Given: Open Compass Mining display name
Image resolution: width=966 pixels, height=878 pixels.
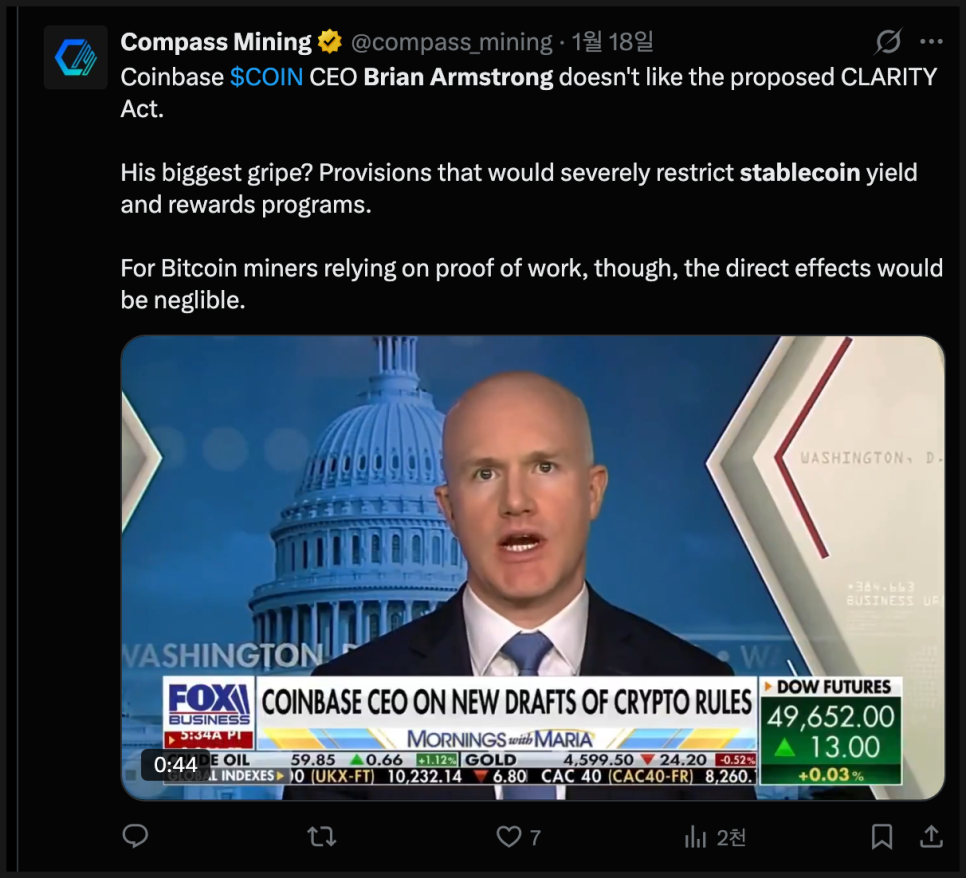Looking at the screenshot, I should click(216, 41).
